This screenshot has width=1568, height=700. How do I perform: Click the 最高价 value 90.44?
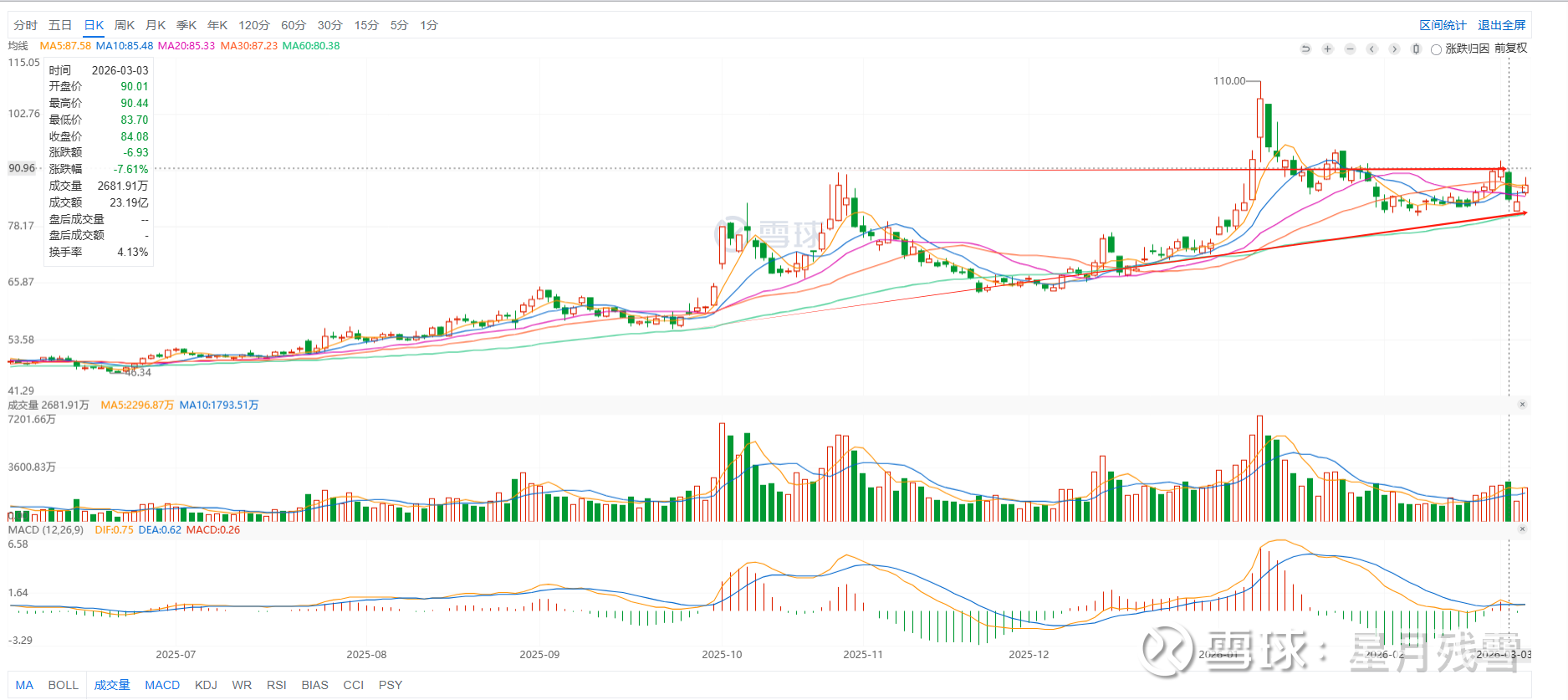click(x=135, y=103)
